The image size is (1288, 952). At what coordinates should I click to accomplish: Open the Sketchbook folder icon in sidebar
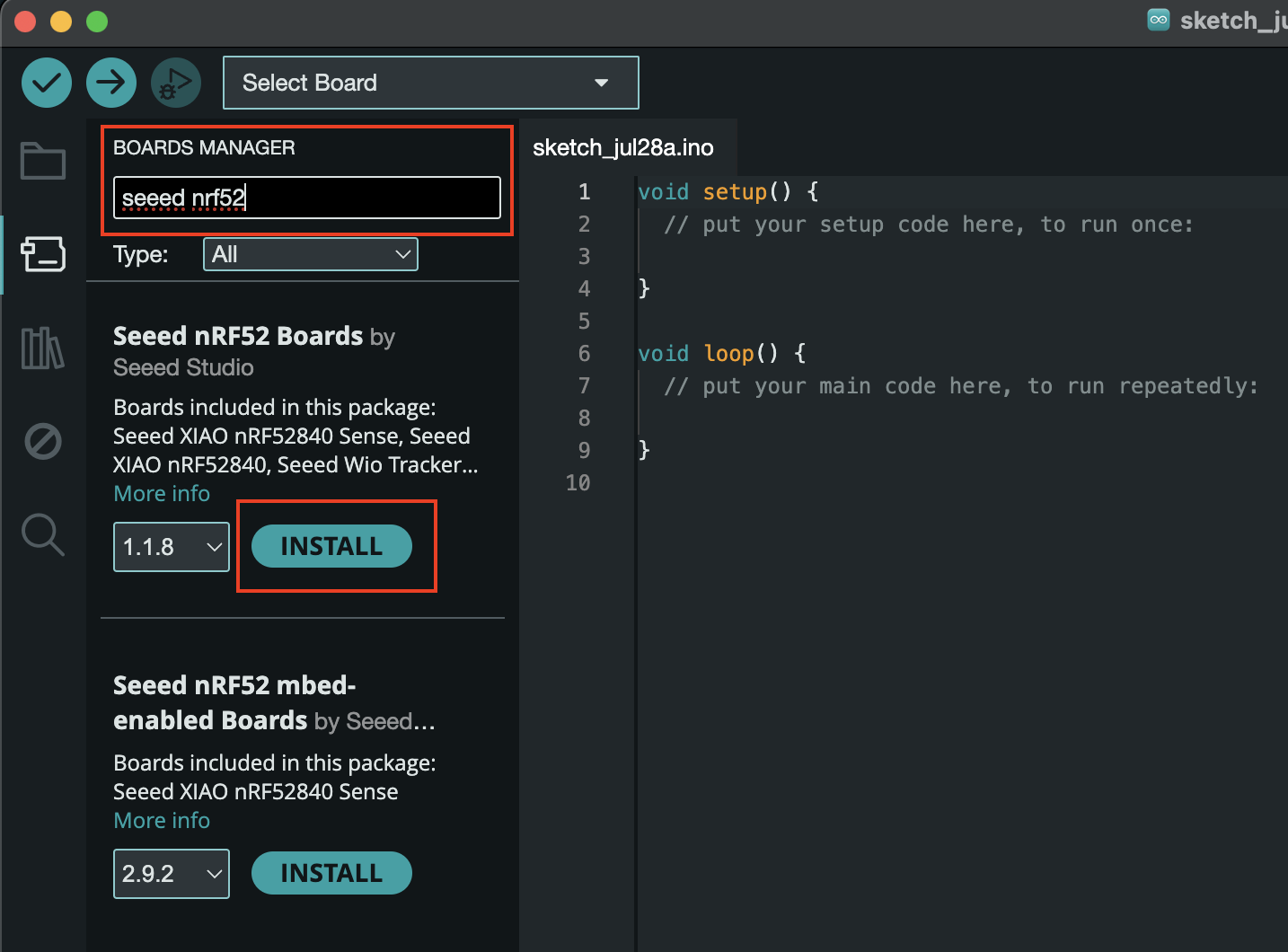coord(43,162)
